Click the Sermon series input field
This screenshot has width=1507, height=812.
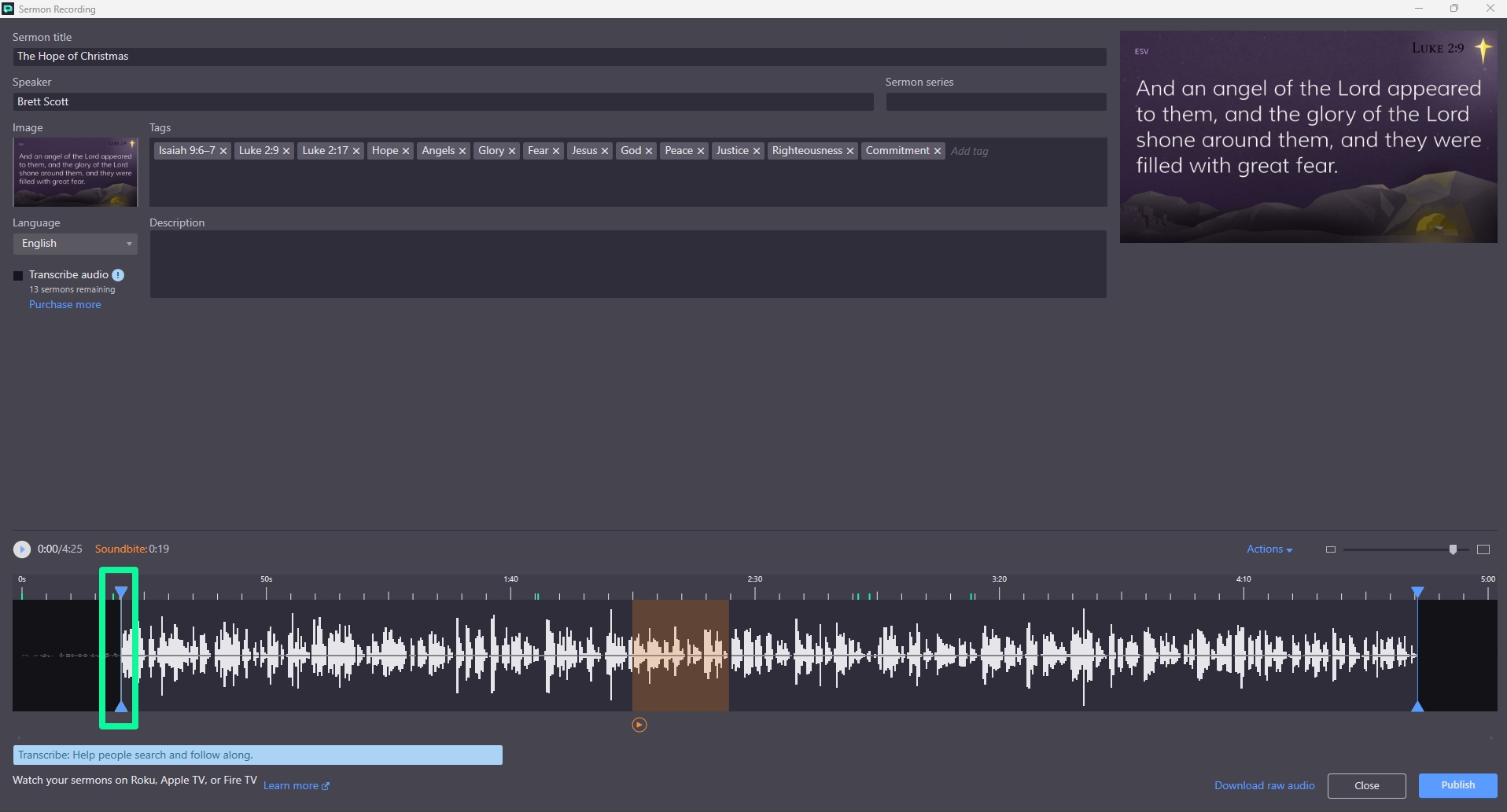point(996,102)
